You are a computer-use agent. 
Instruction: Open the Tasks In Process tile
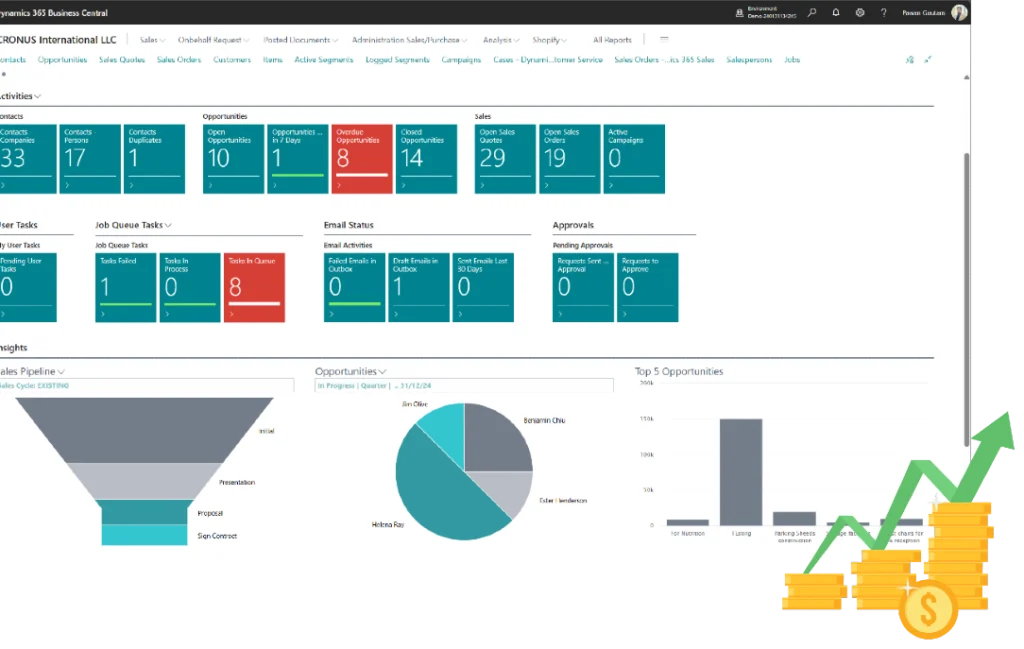pos(190,287)
